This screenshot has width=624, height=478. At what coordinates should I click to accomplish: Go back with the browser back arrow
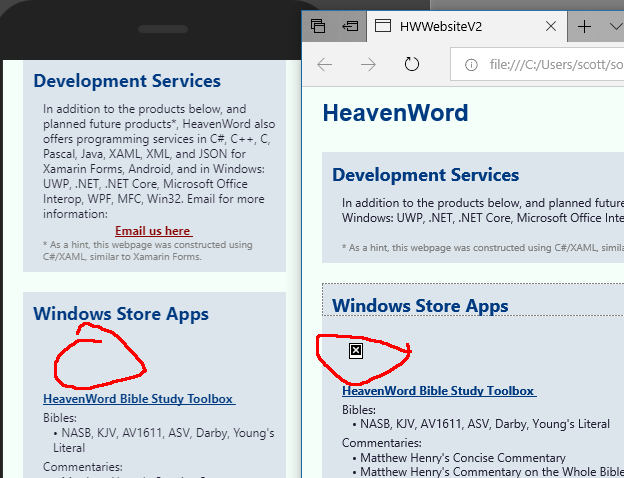325,64
